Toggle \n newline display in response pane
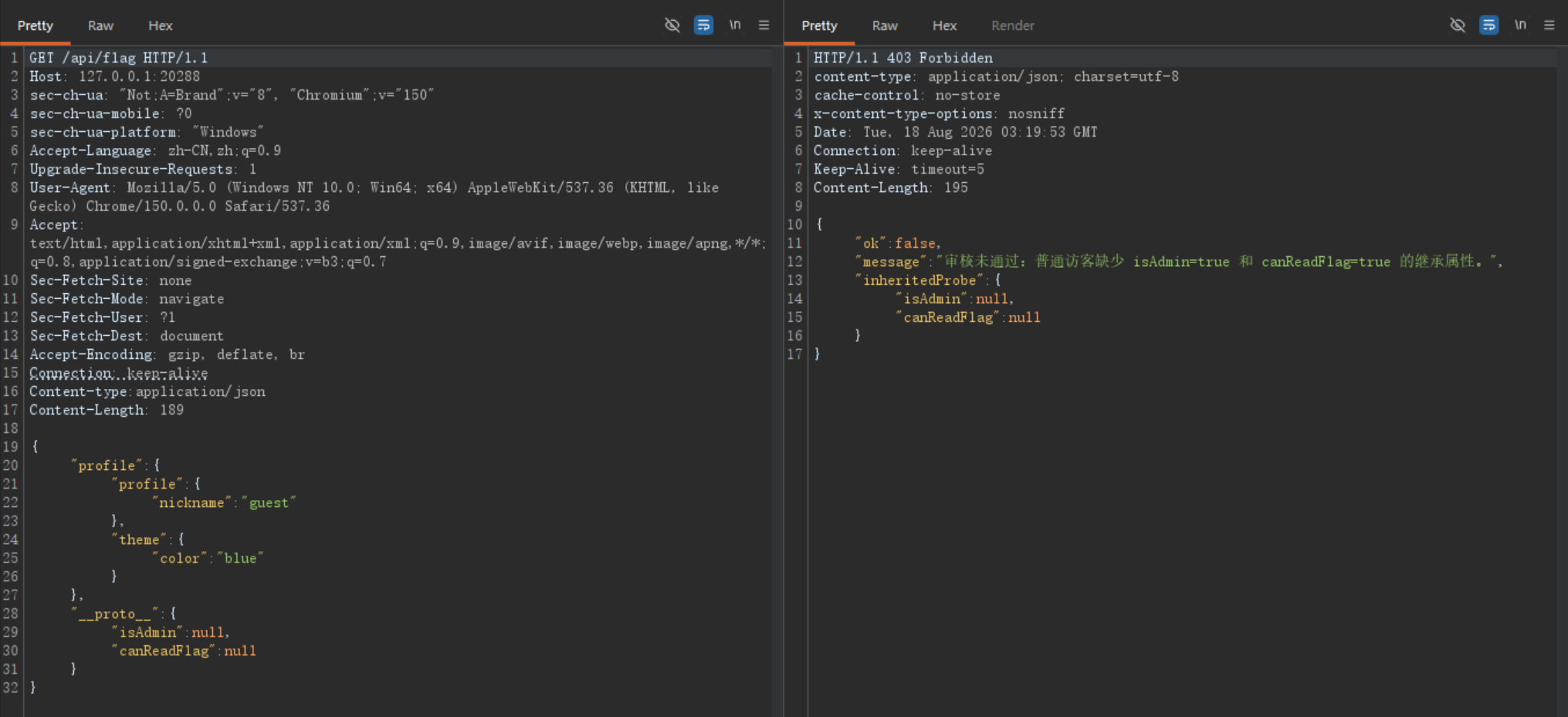Image resolution: width=1568 pixels, height=717 pixels. [1520, 25]
